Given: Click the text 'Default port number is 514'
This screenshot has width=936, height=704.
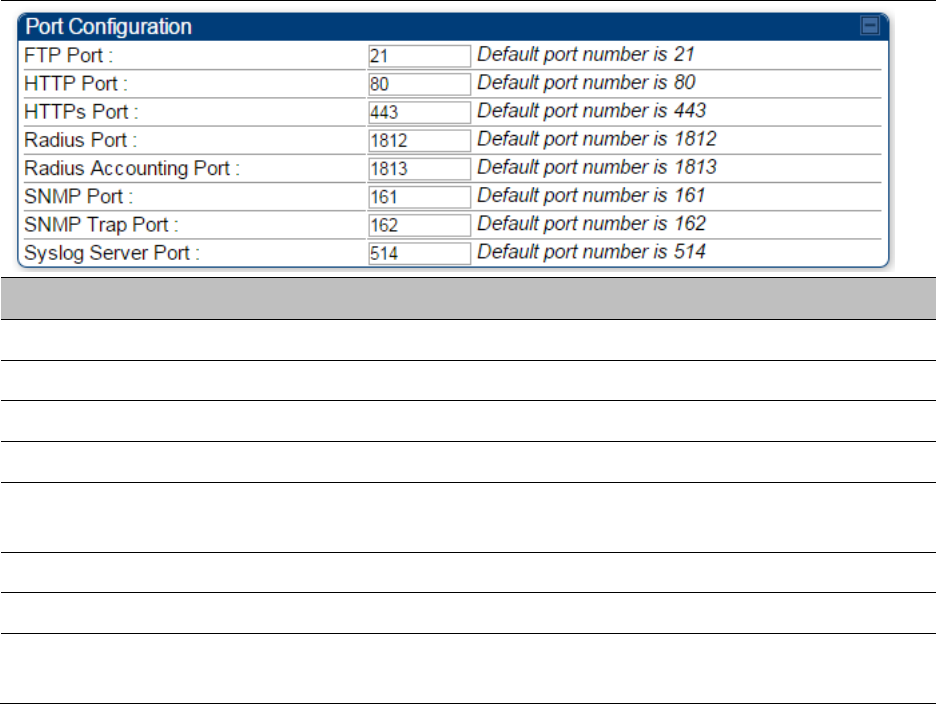Looking at the screenshot, I should (x=591, y=251).
